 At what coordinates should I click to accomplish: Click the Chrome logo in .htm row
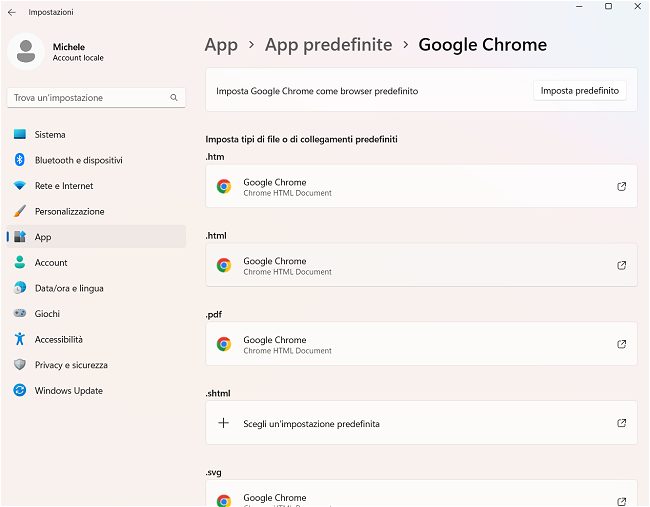click(x=224, y=187)
